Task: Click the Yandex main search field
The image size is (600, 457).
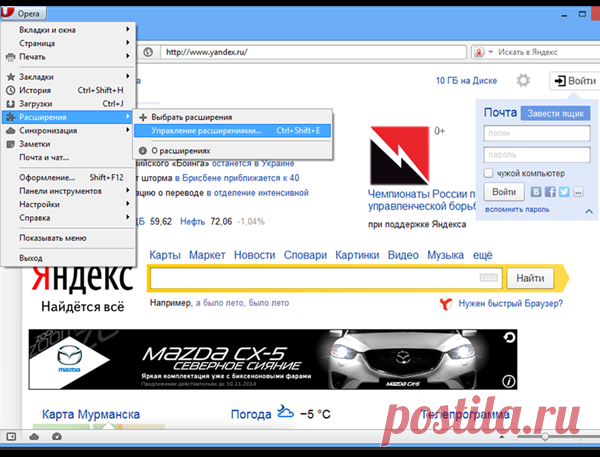Action: coord(326,278)
